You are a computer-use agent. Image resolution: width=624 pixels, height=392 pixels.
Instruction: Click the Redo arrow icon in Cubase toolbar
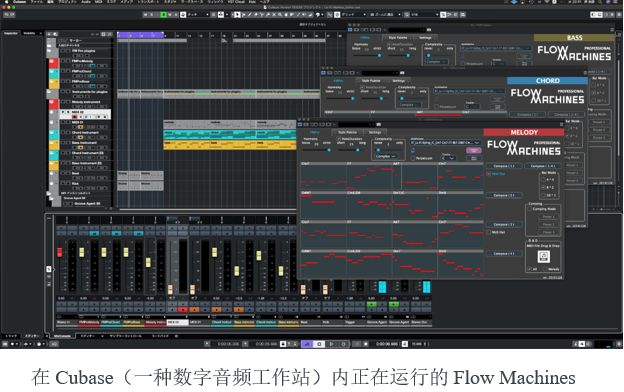tap(12, 15)
